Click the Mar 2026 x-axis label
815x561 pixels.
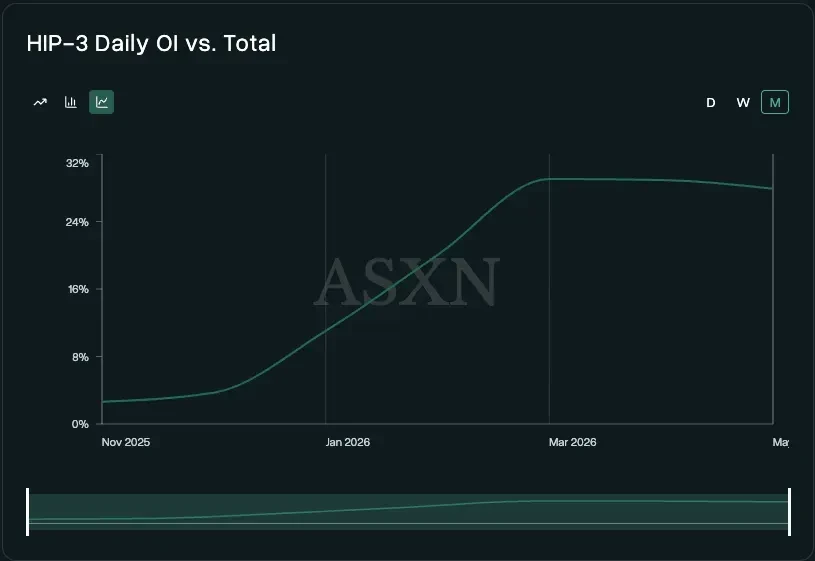pos(572,442)
